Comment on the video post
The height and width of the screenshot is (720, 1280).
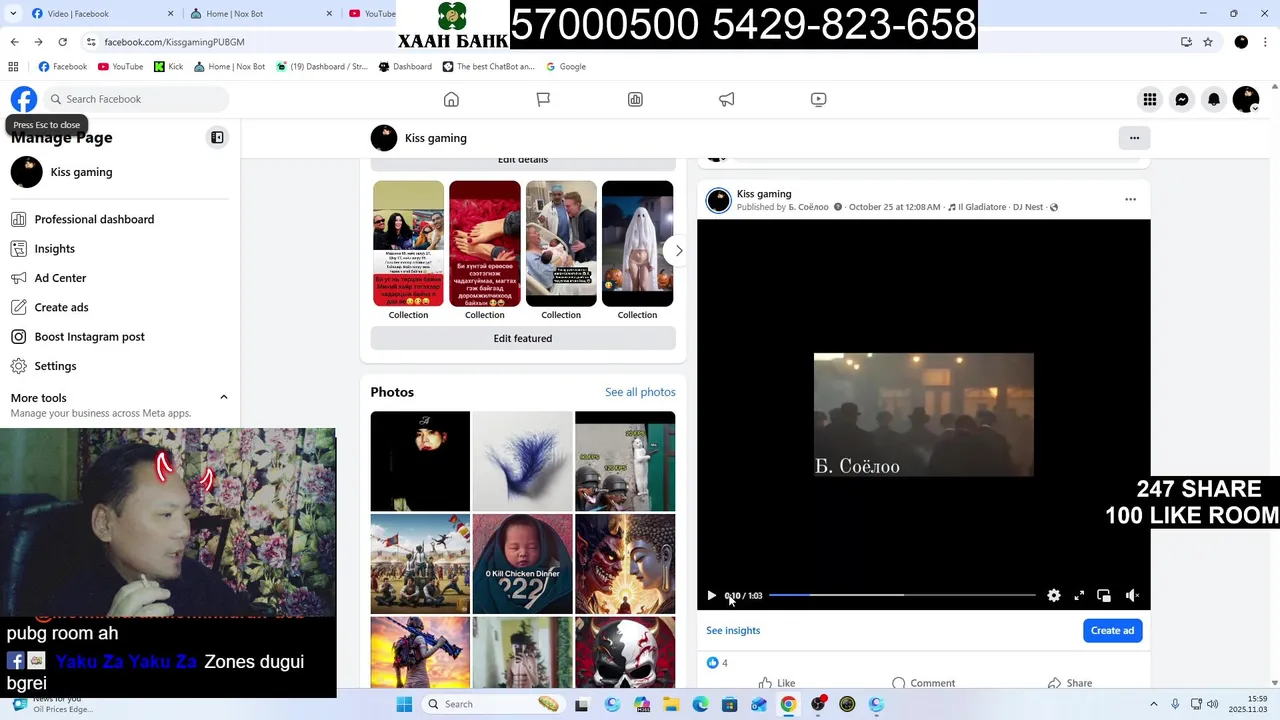coord(923,683)
